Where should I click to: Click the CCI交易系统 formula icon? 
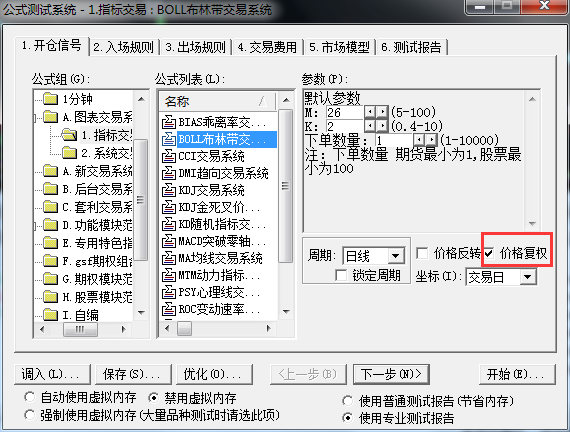(x=169, y=156)
